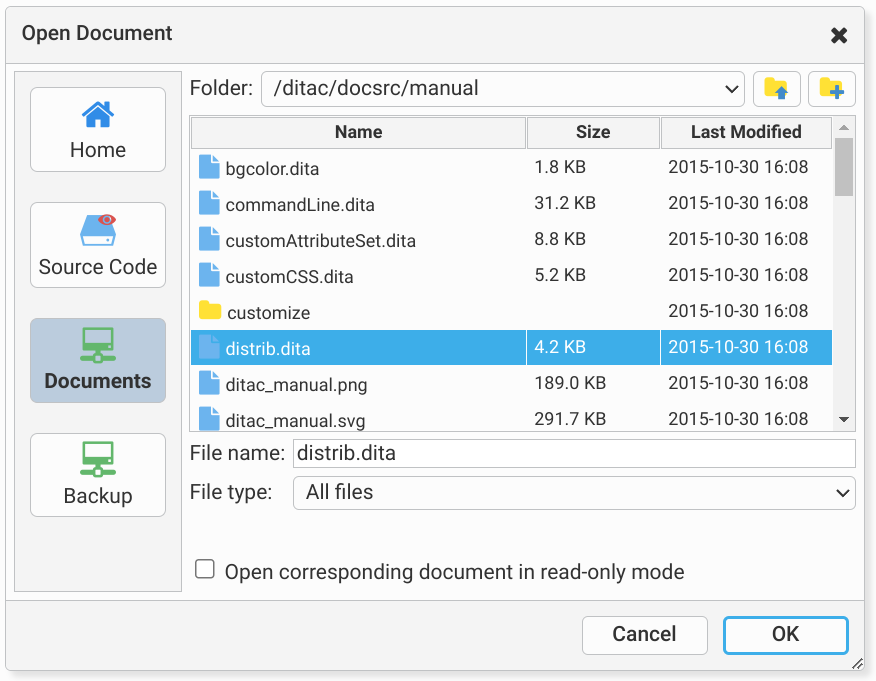This screenshot has width=876, height=681.
Task: Sort by Size column header
Action: (593, 132)
